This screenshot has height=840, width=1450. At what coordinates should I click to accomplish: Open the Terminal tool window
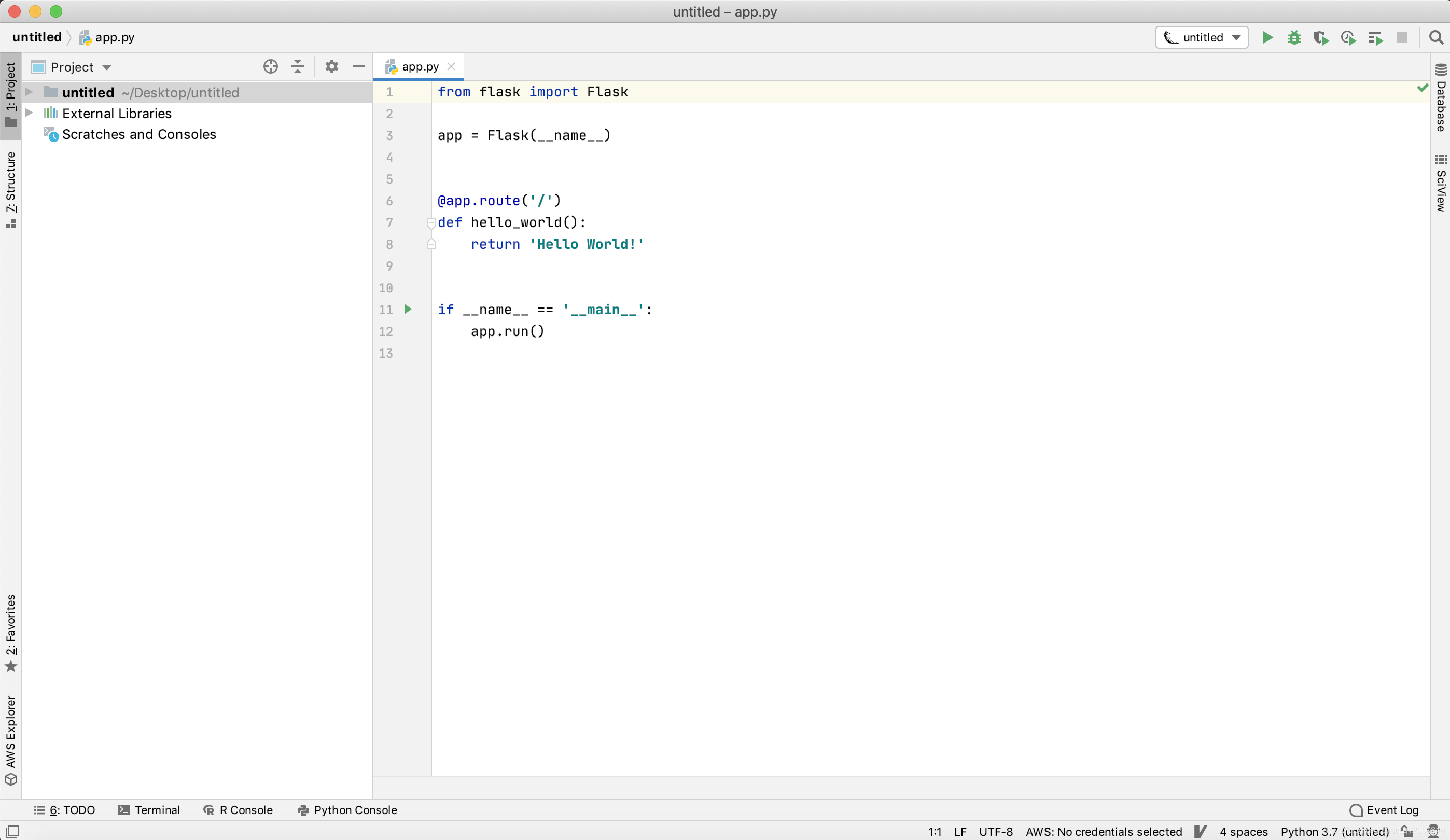[x=149, y=810]
